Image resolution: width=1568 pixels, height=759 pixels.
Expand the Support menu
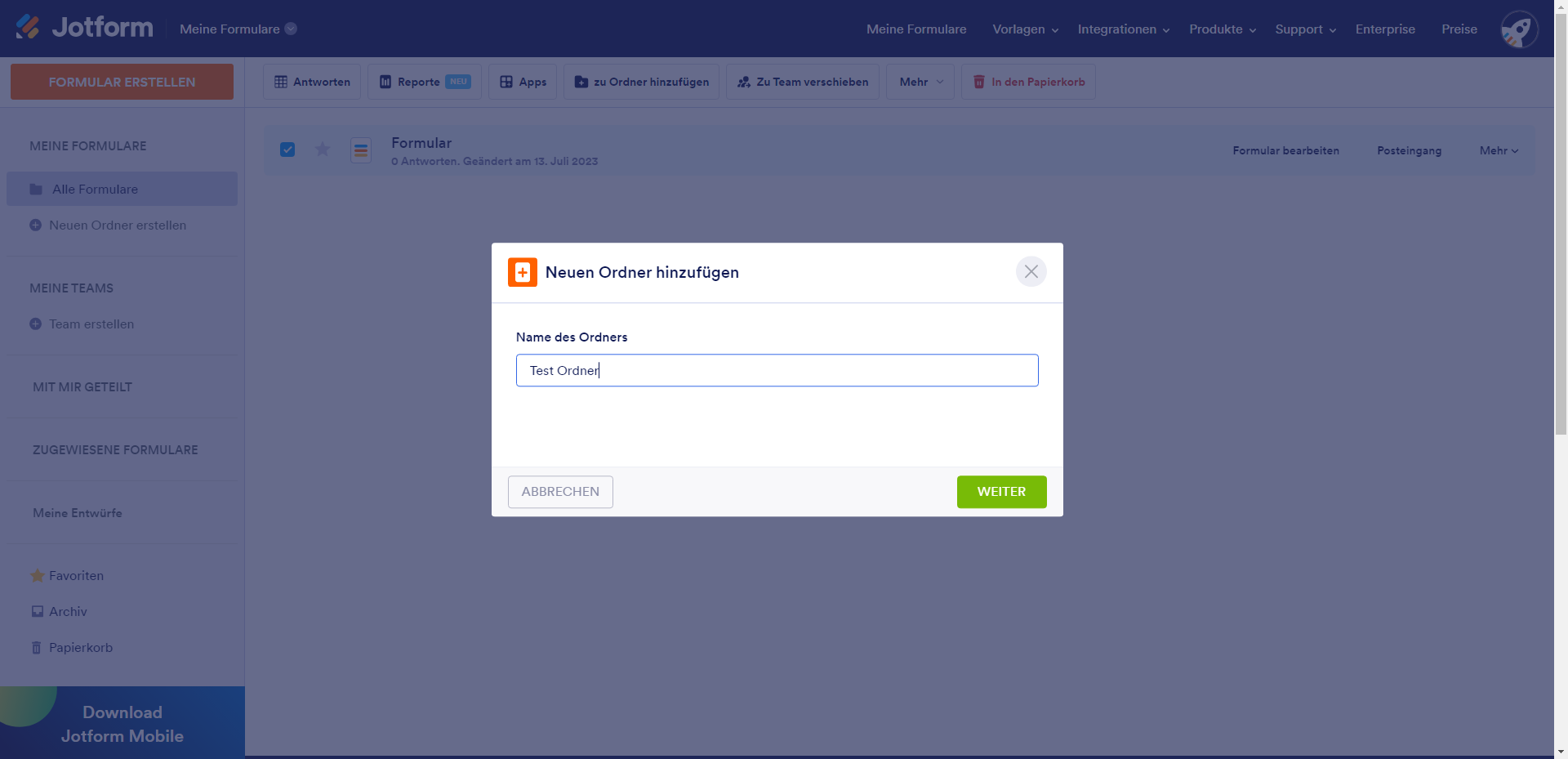pyautogui.click(x=1306, y=29)
